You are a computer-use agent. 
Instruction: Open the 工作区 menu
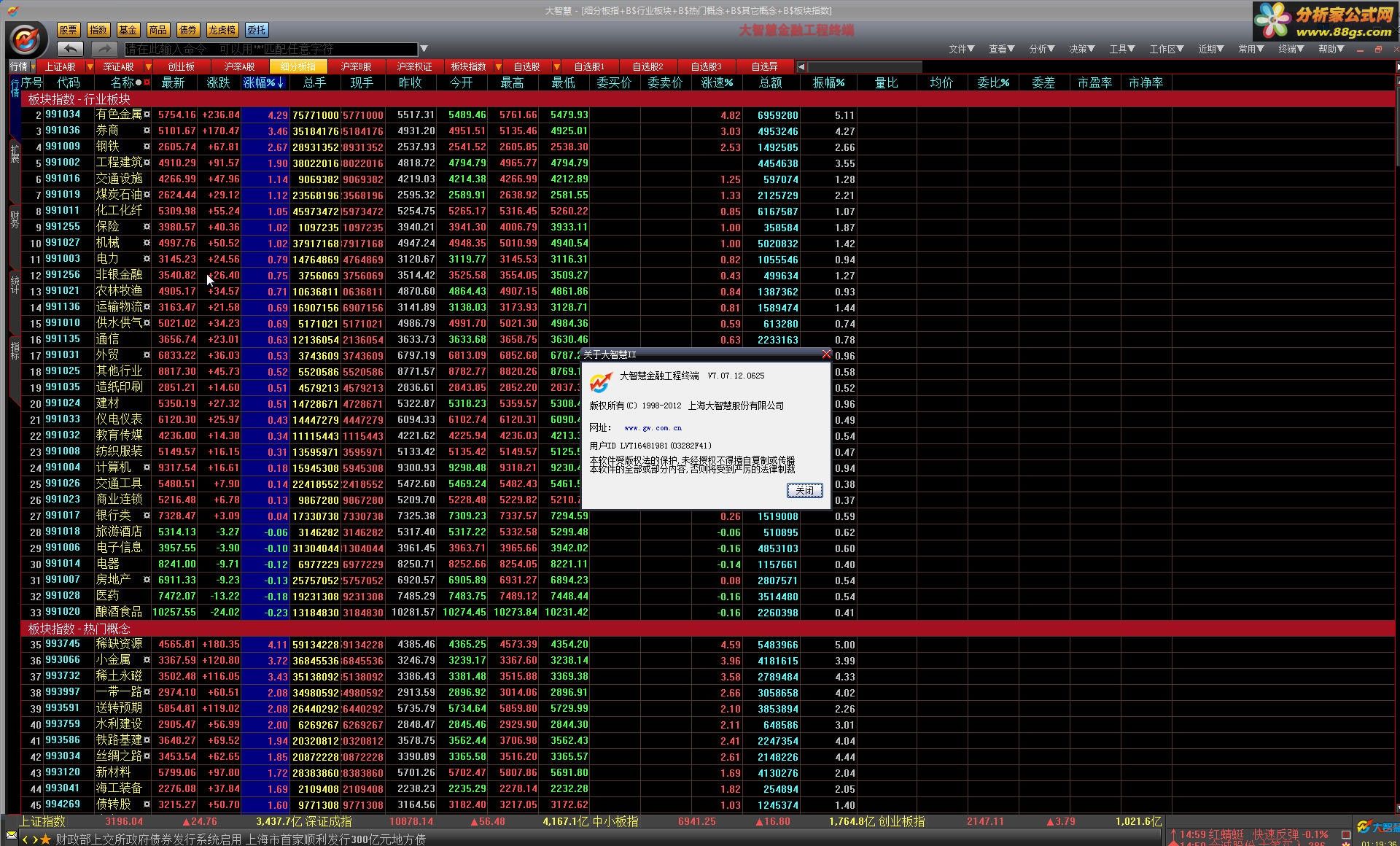[1167, 49]
